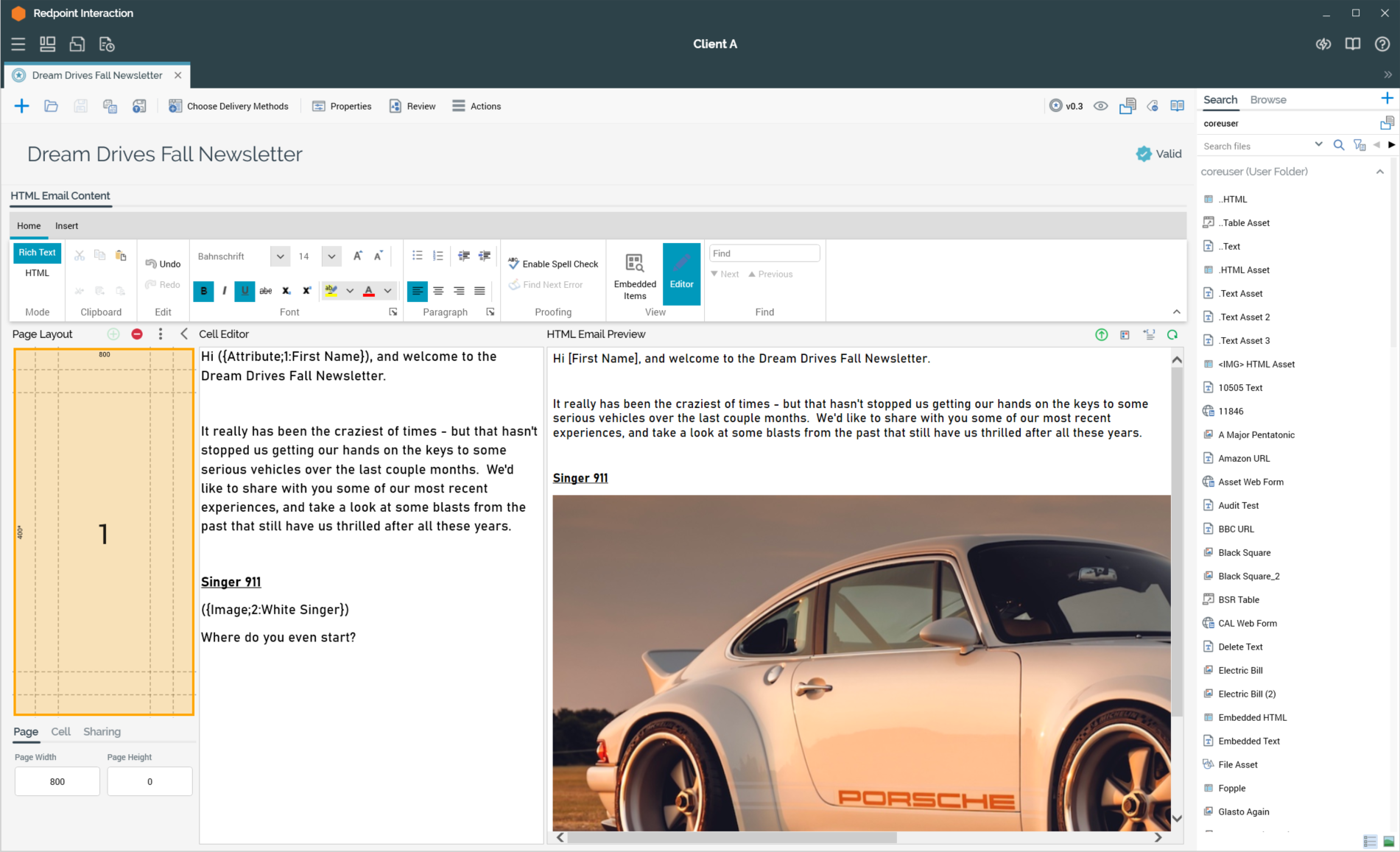
Task: Collapse the coreuser User Folder list
Action: (1379, 172)
